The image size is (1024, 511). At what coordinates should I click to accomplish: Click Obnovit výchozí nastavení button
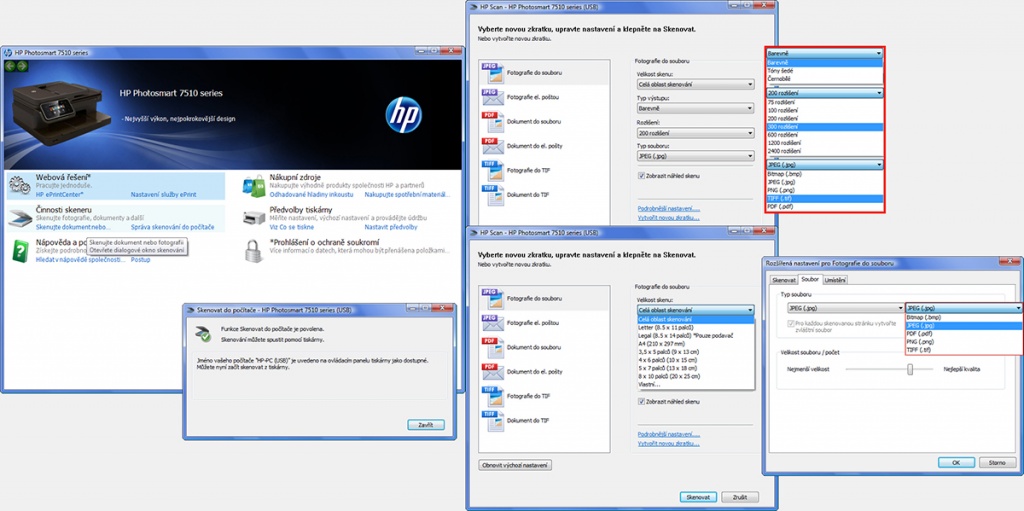click(516, 465)
